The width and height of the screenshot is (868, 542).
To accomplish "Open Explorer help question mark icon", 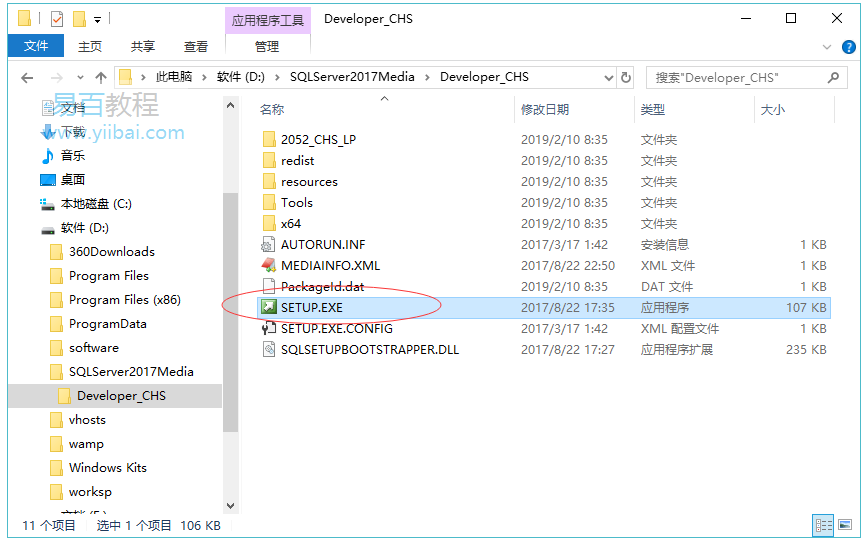I will point(849,47).
